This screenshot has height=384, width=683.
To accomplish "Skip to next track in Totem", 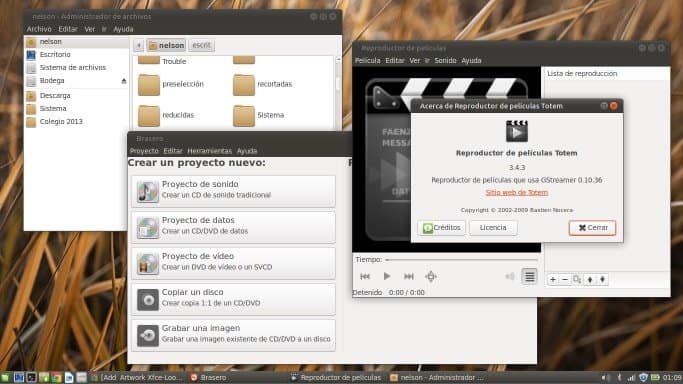I will [409, 276].
